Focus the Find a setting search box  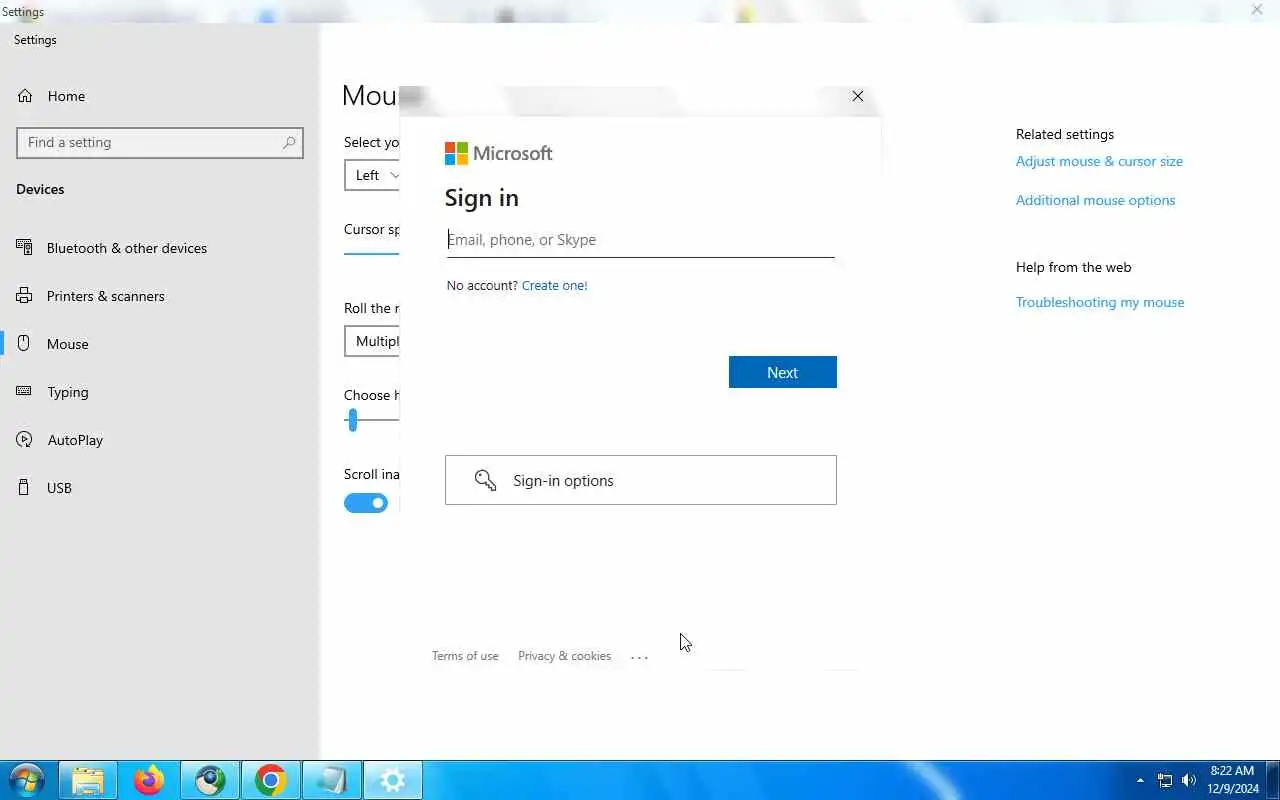160,143
